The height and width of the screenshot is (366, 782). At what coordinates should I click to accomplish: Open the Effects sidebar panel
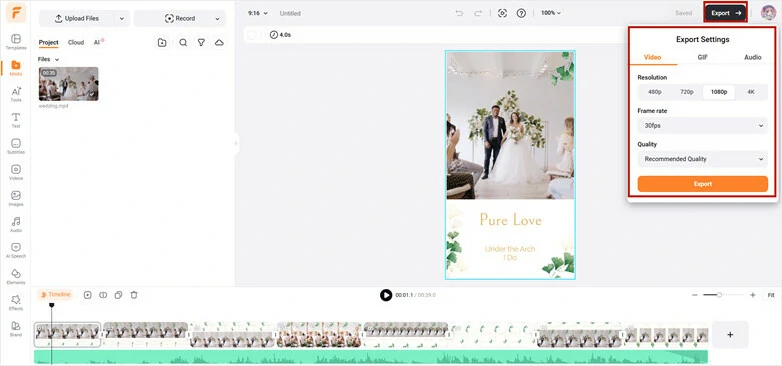(16, 303)
